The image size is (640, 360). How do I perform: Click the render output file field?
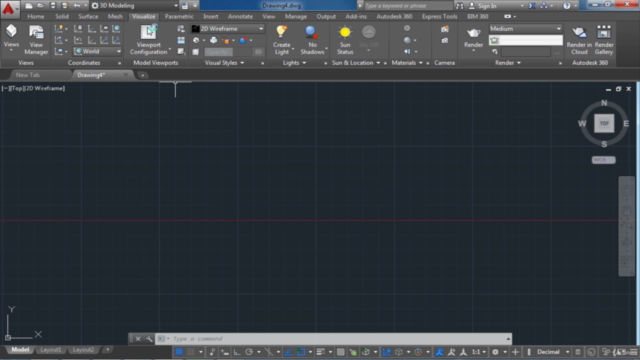(x=525, y=52)
